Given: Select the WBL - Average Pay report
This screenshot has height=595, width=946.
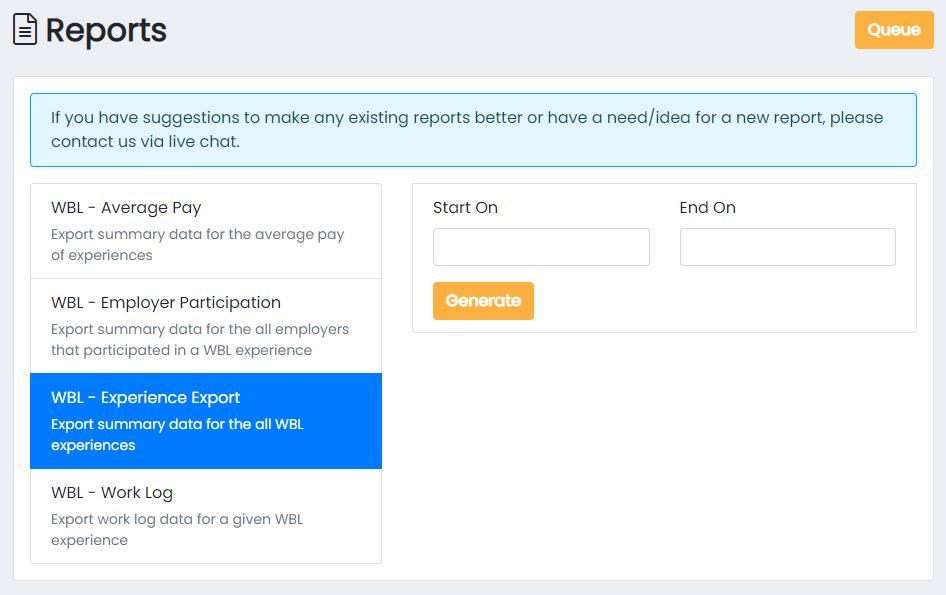Looking at the screenshot, I should 126,208.
